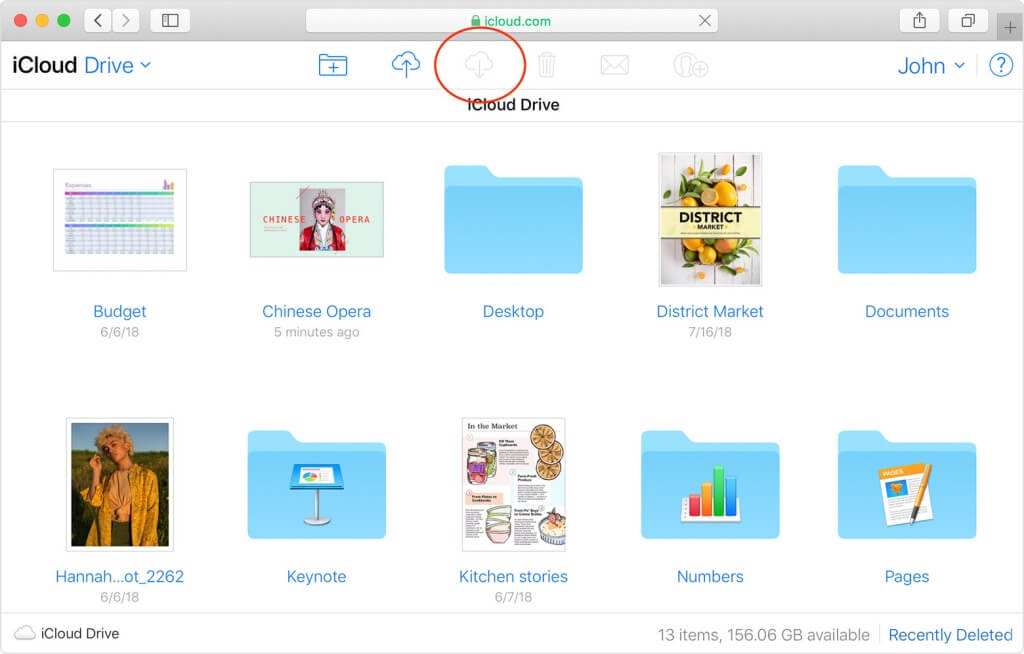The width and height of the screenshot is (1024, 654).
Task: Click the Keynote folder name
Action: (317, 577)
